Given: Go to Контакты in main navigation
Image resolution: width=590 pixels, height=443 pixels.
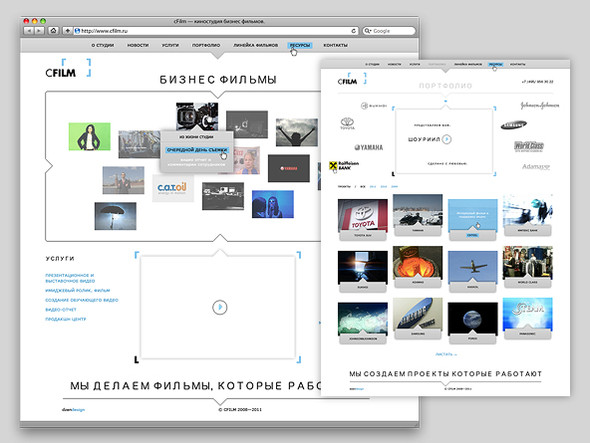Looking at the screenshot, I should point(336,45).
